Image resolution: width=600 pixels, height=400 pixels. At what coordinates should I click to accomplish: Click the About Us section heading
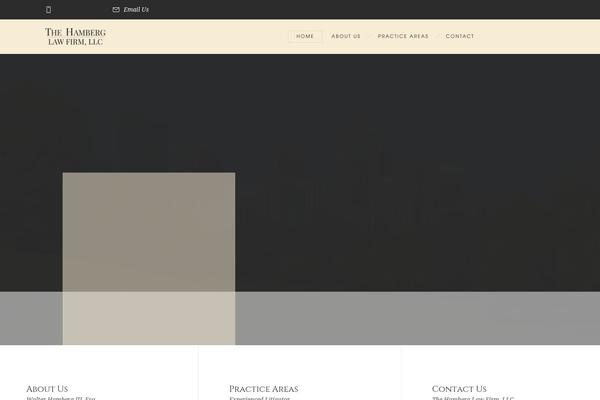47,389
